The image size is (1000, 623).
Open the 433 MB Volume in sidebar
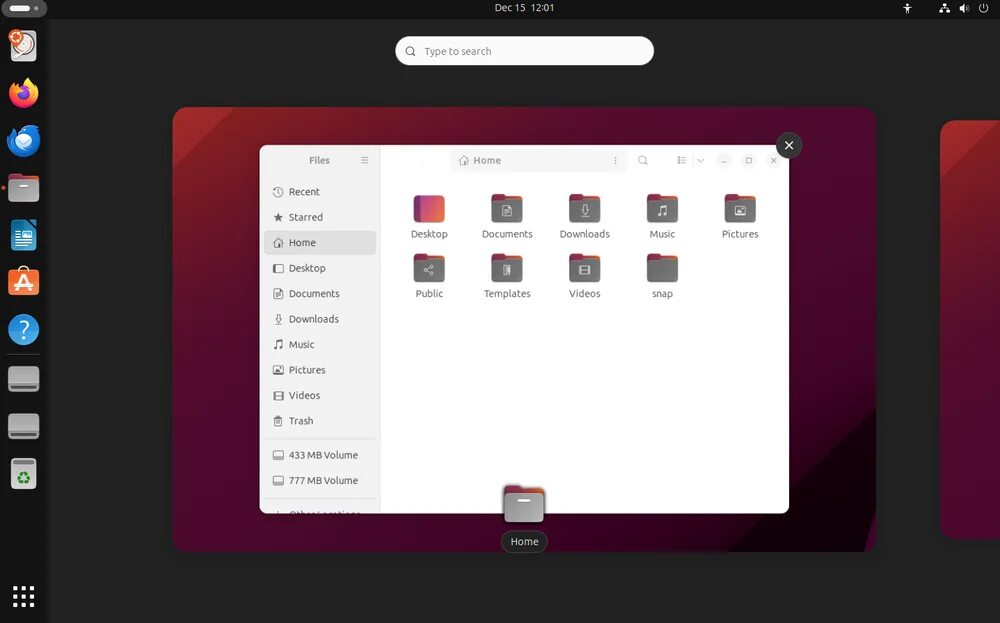(320, 455)
